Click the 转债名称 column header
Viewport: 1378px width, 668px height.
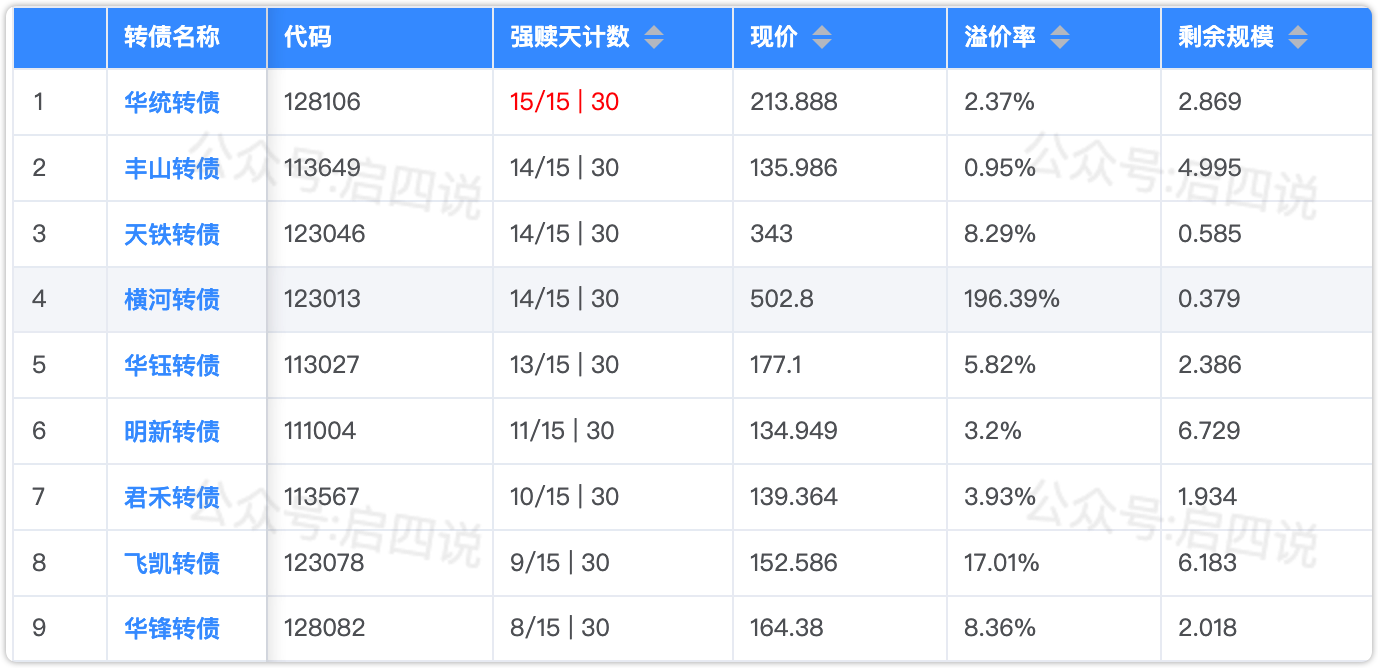pyautogui.click(x=172, y=38)
